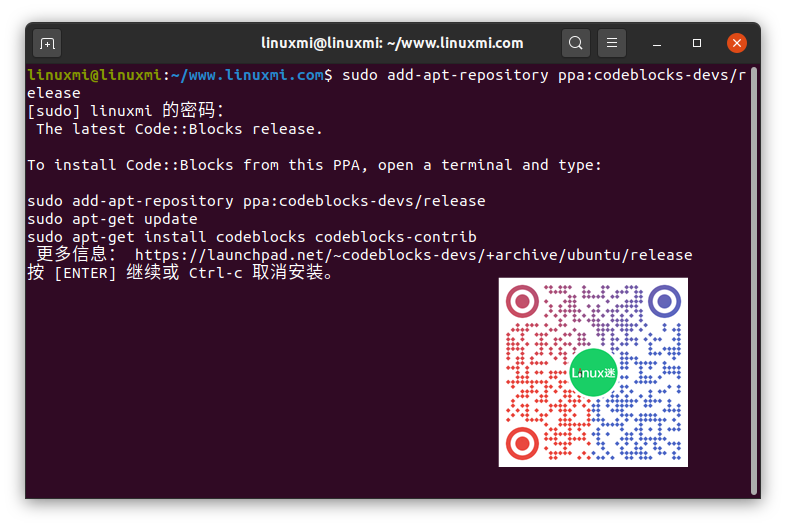Click the "[sudo] linuxmi 的密码" password prompt line

tap(126, 111)
